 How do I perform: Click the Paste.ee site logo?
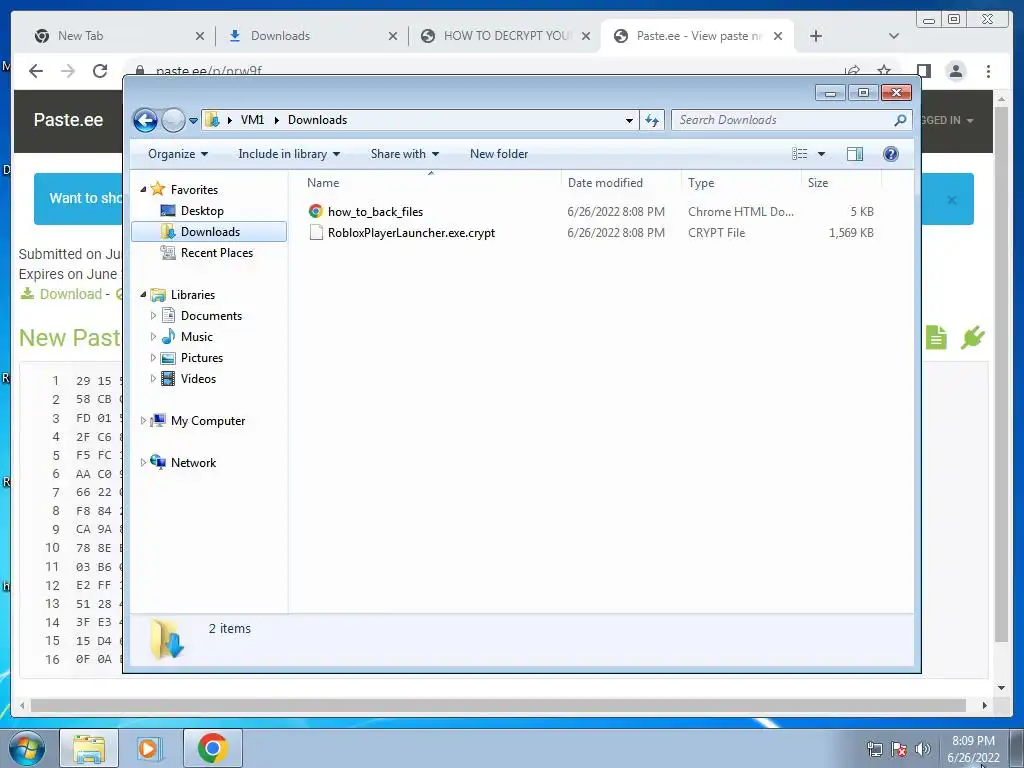(x=69, y=120)
